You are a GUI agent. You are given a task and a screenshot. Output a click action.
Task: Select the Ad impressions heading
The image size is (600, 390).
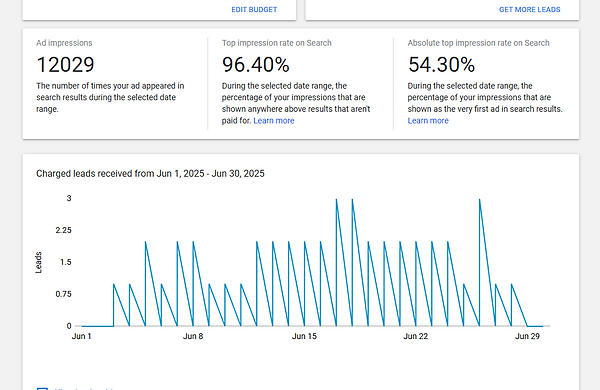(x=64, y=43)
